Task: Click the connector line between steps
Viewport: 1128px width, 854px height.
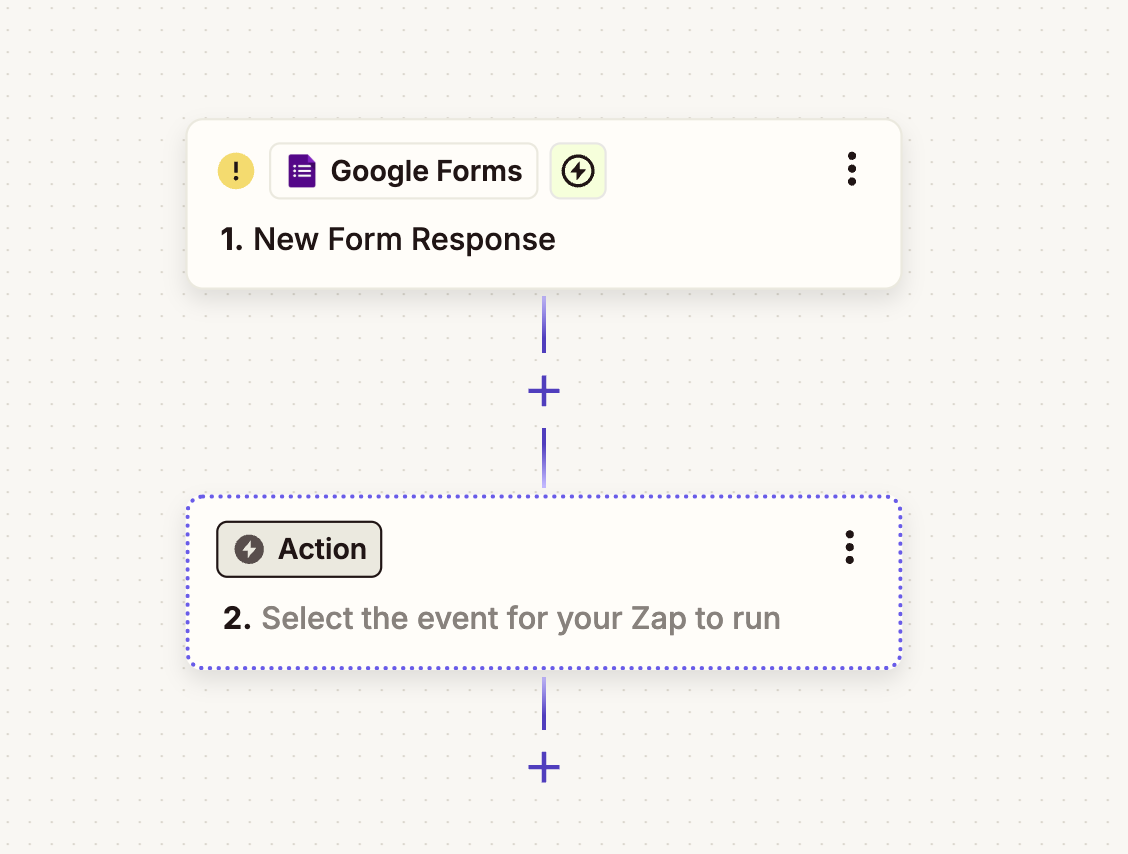Action: pos(544,330)
